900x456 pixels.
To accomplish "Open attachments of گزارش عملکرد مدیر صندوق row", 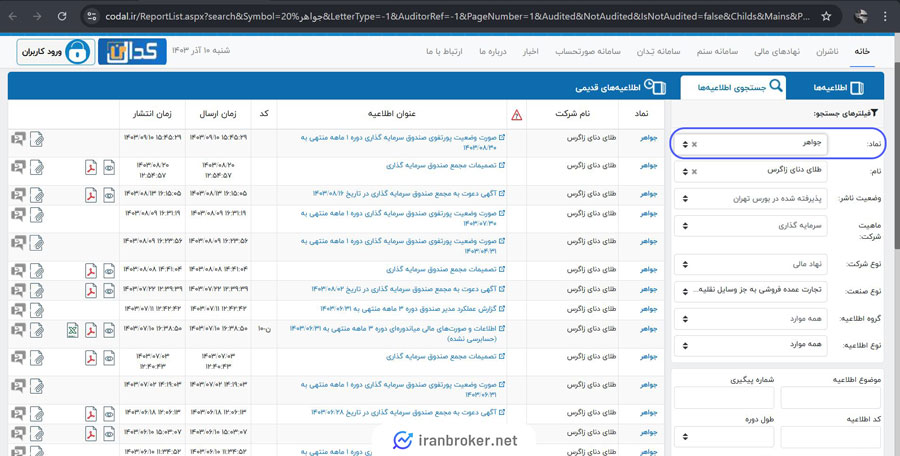I will 37,310.
